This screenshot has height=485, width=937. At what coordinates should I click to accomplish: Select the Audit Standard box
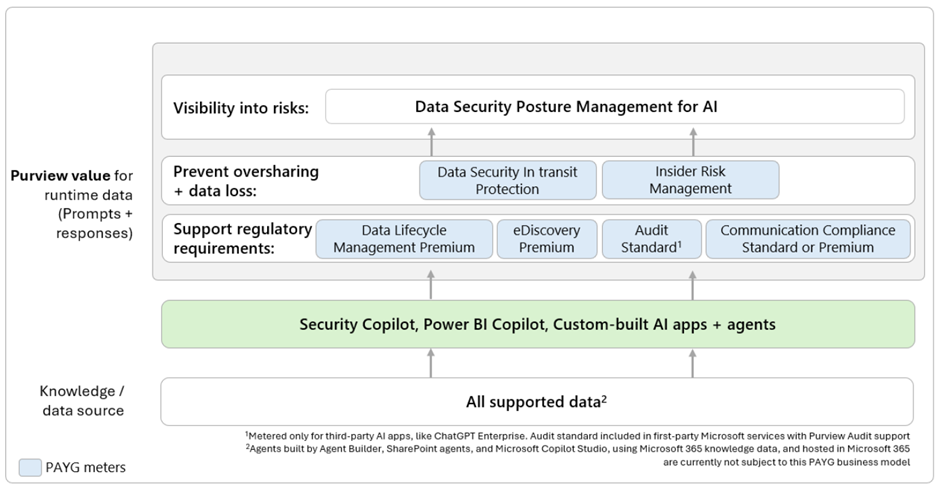click(x=651, y=239)
